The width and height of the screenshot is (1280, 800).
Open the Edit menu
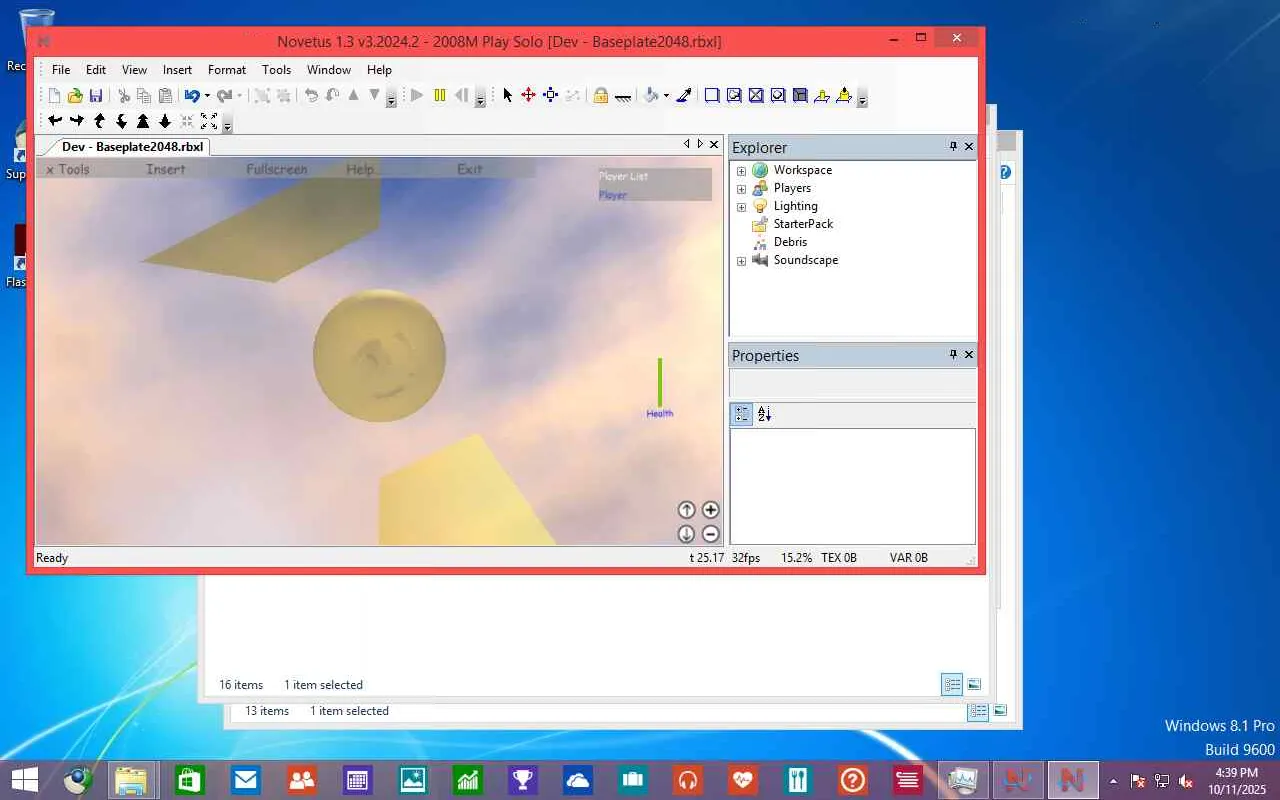96,70
